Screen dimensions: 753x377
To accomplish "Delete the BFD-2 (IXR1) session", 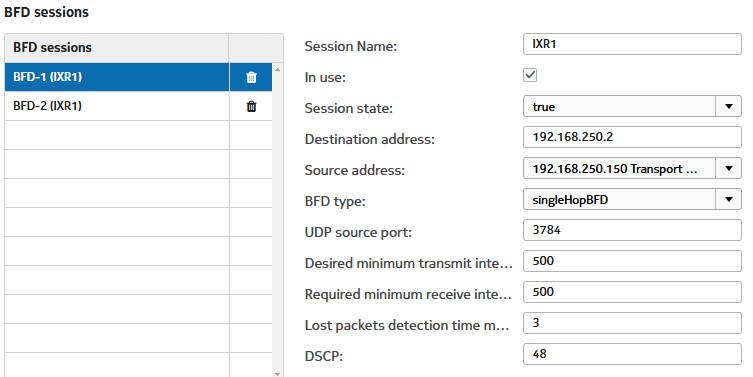I will pyautogui.click(x=251, y=107).
